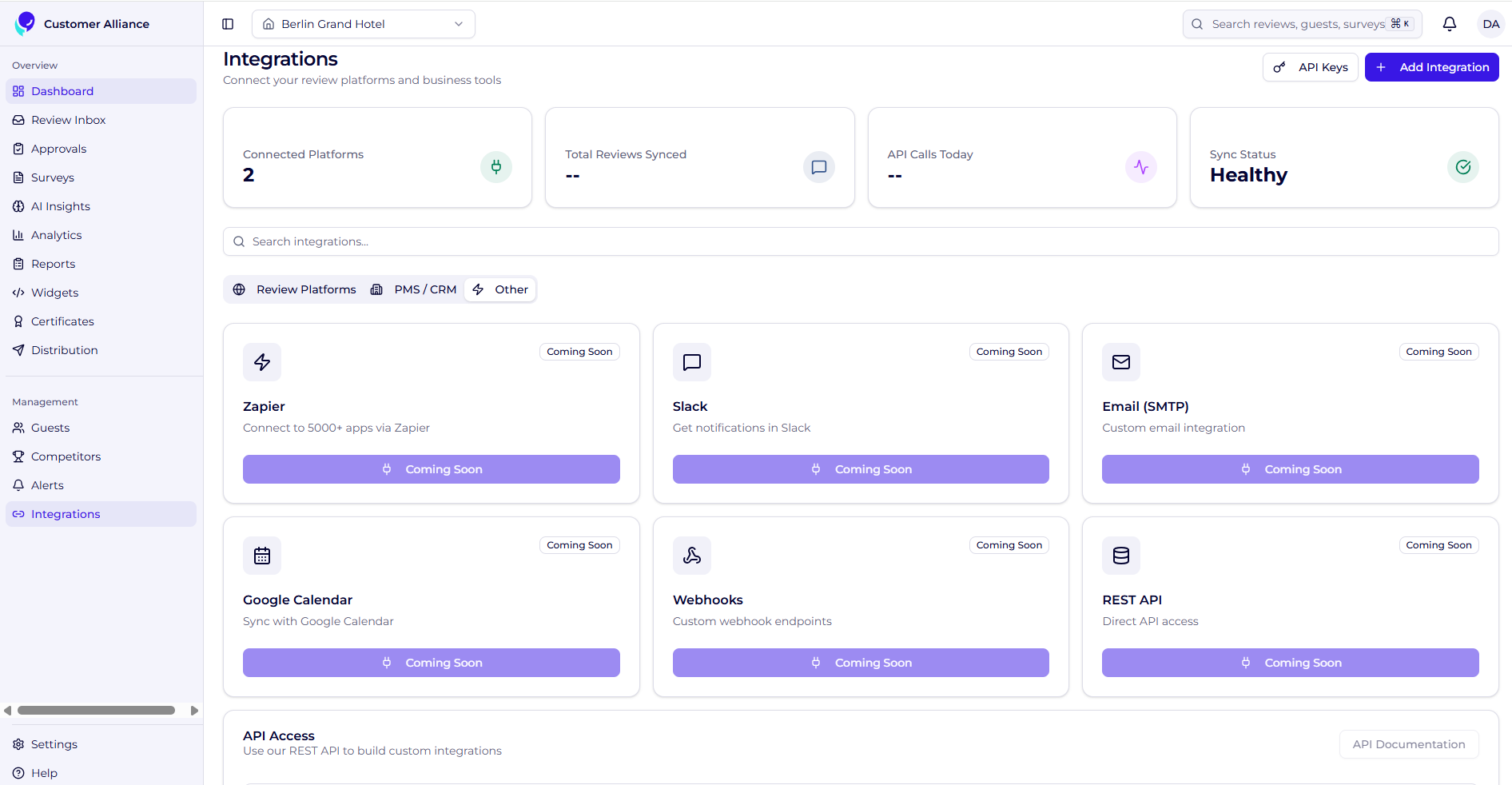Viewport: 1512px width, 785px height.
Task: Open Surveys in the sidebar
Action: coord(101,177)
